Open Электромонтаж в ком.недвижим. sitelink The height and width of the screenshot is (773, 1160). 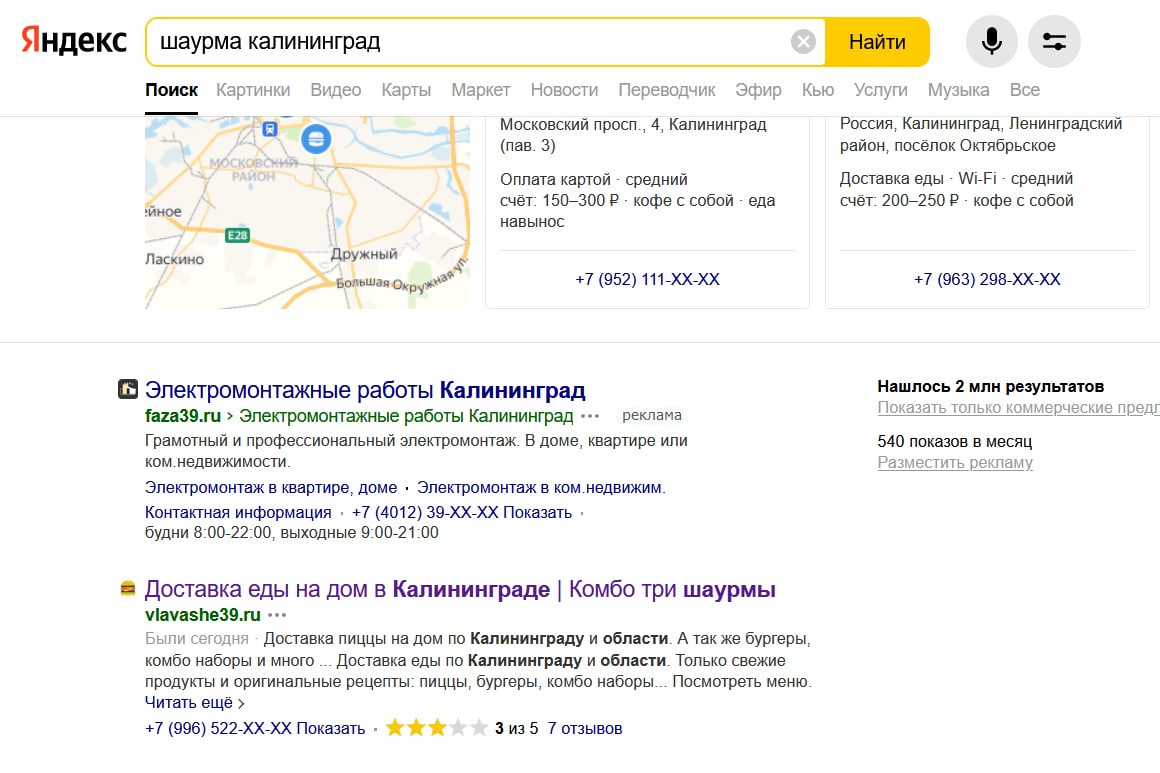pyautogui.click(x=541, y=487)
